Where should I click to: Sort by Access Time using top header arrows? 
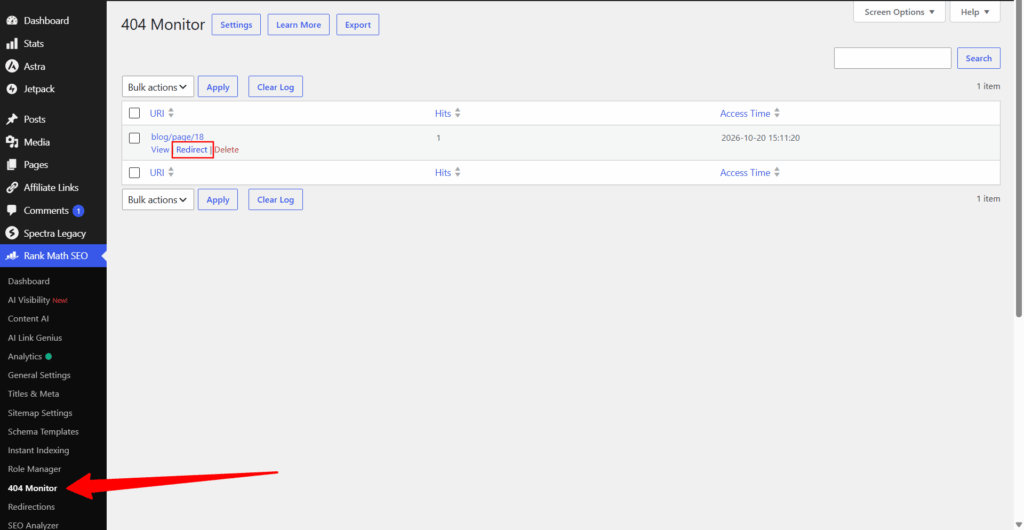pyautogui.click(x=776, y=113)
